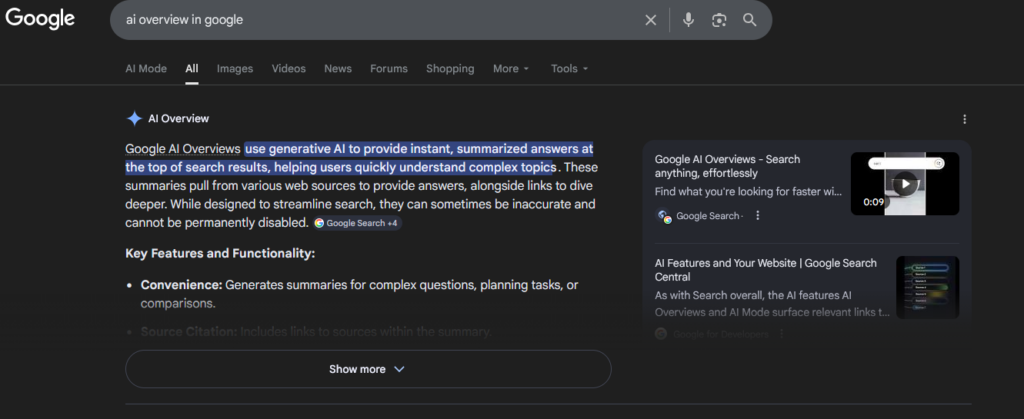Open 'AI Features and Your Website' link
1024x419 pixels.
[x=765, y=270]
